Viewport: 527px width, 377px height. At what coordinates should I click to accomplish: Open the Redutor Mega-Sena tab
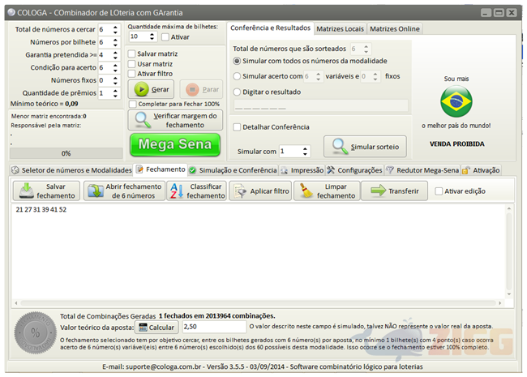[x=422, y=170]
